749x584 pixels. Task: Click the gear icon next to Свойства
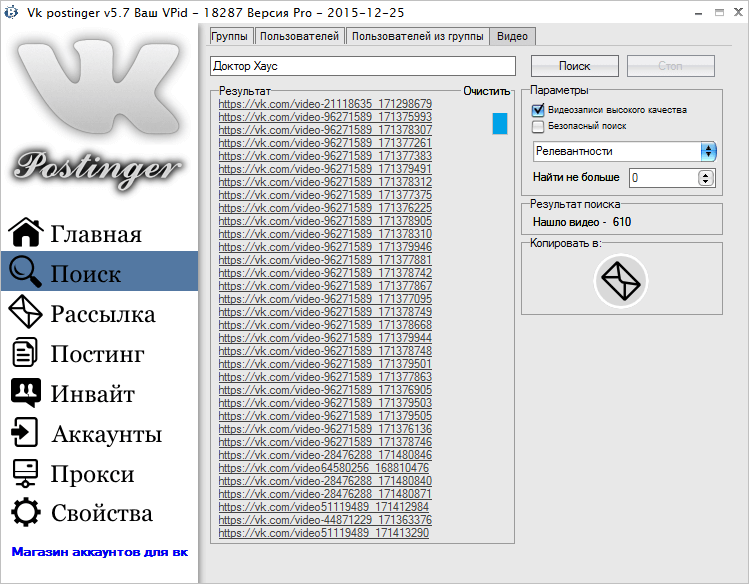[x=25, y=512]
